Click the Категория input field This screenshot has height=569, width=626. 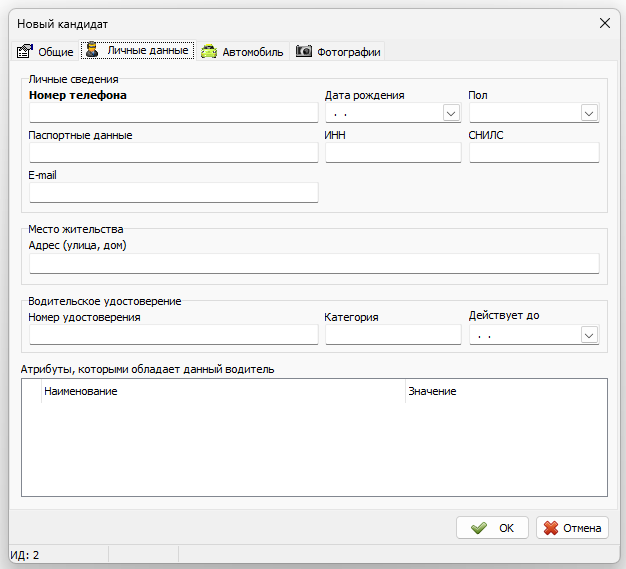(393, 335)
